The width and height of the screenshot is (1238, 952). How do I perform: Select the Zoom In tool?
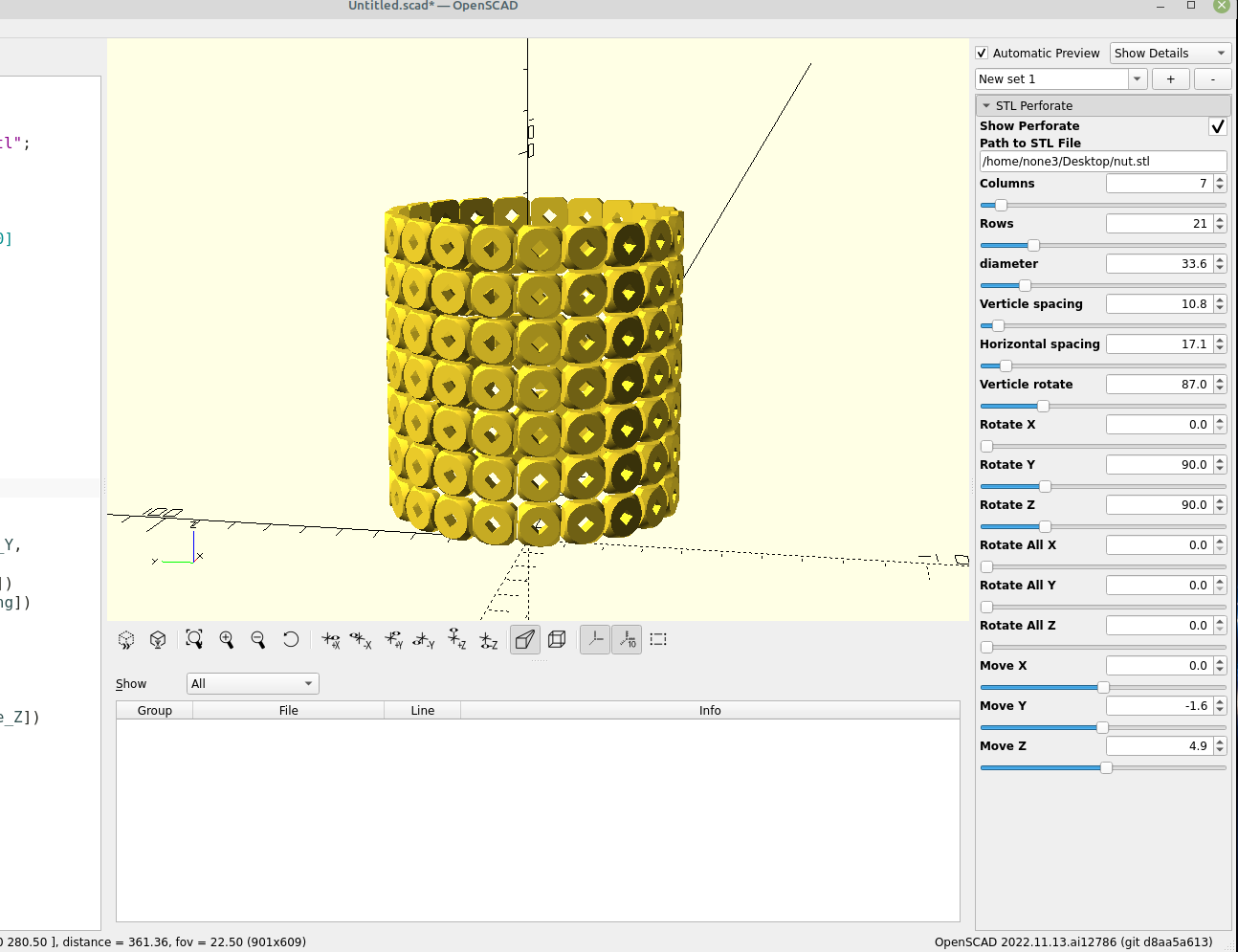pyautogui.click(x=227, y=639)
